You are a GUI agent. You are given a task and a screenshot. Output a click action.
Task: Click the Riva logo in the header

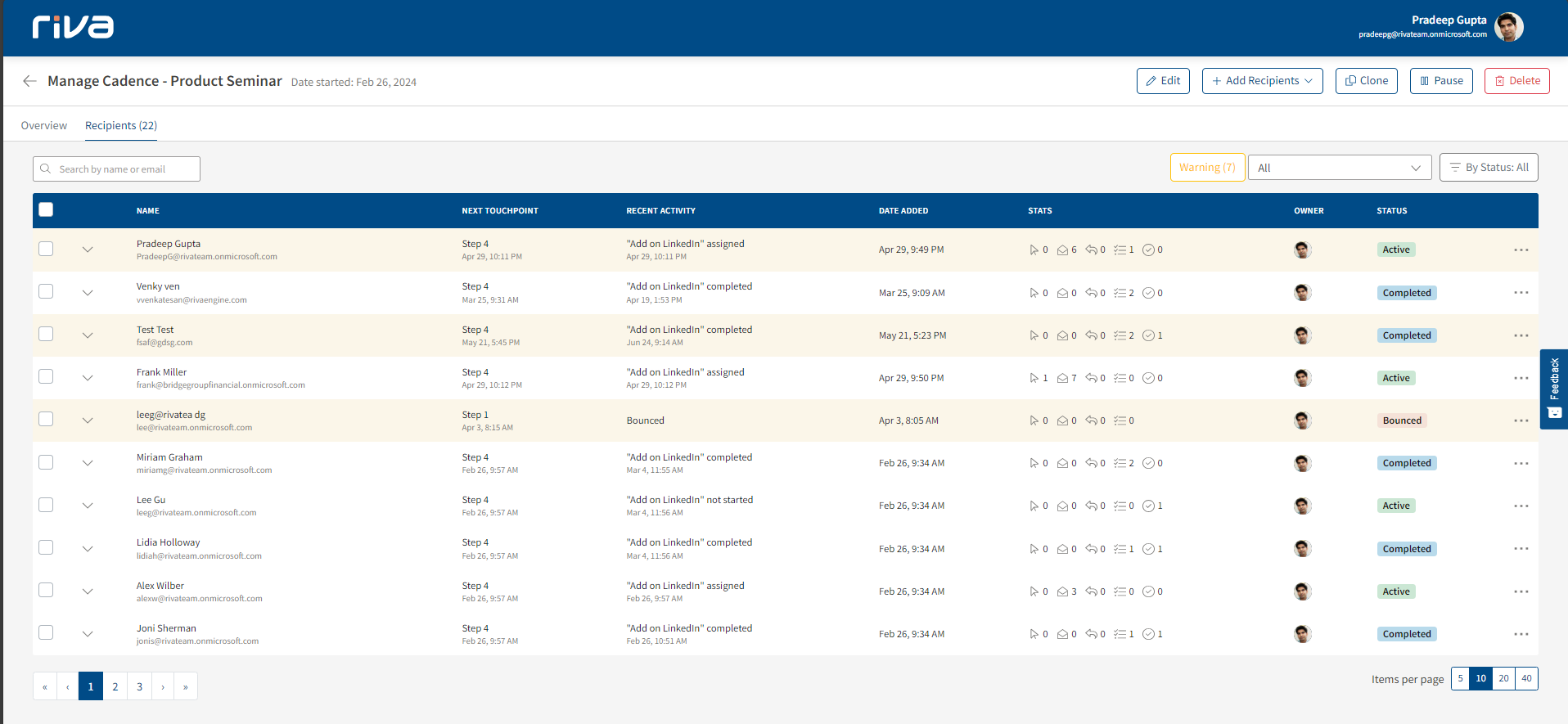[x=73, y=27]
